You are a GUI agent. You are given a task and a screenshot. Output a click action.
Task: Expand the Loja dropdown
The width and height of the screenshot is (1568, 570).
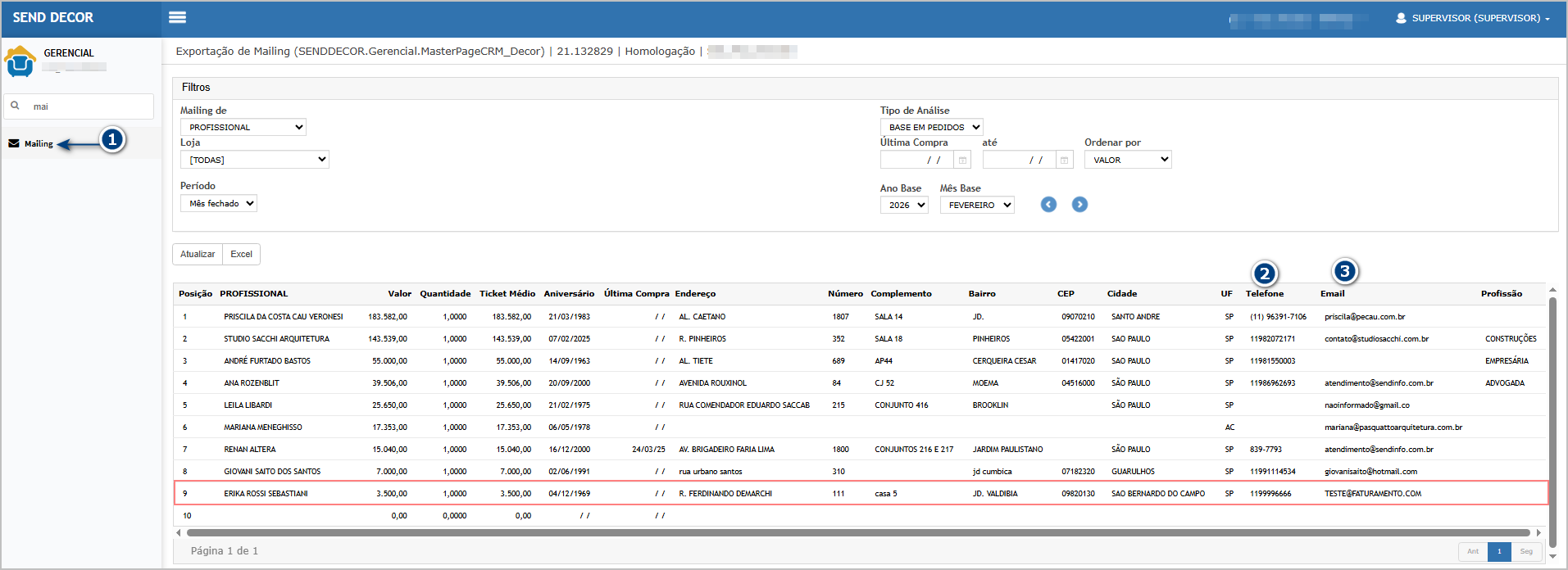(255, 160)
